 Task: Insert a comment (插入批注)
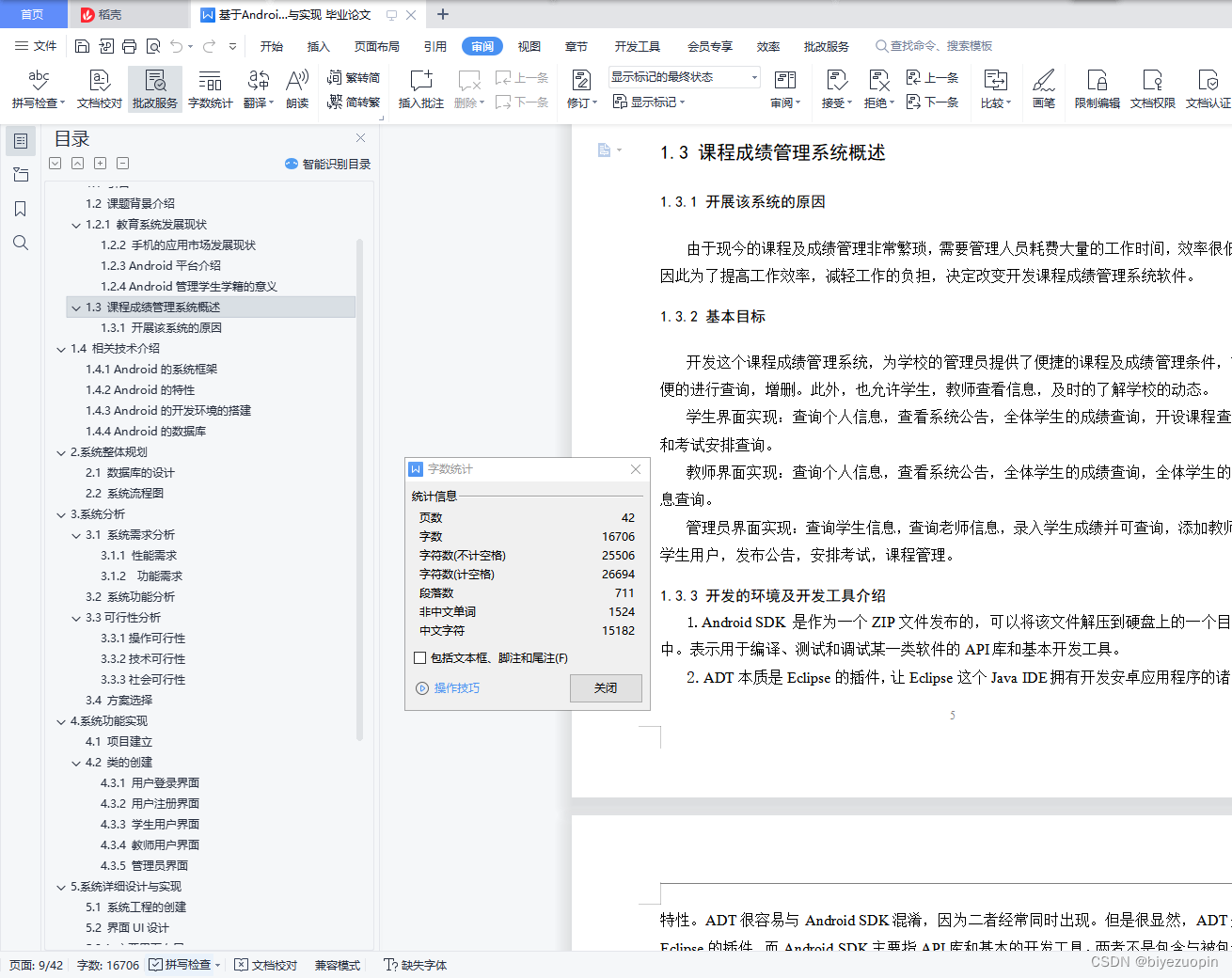click(x=420, y=89)
